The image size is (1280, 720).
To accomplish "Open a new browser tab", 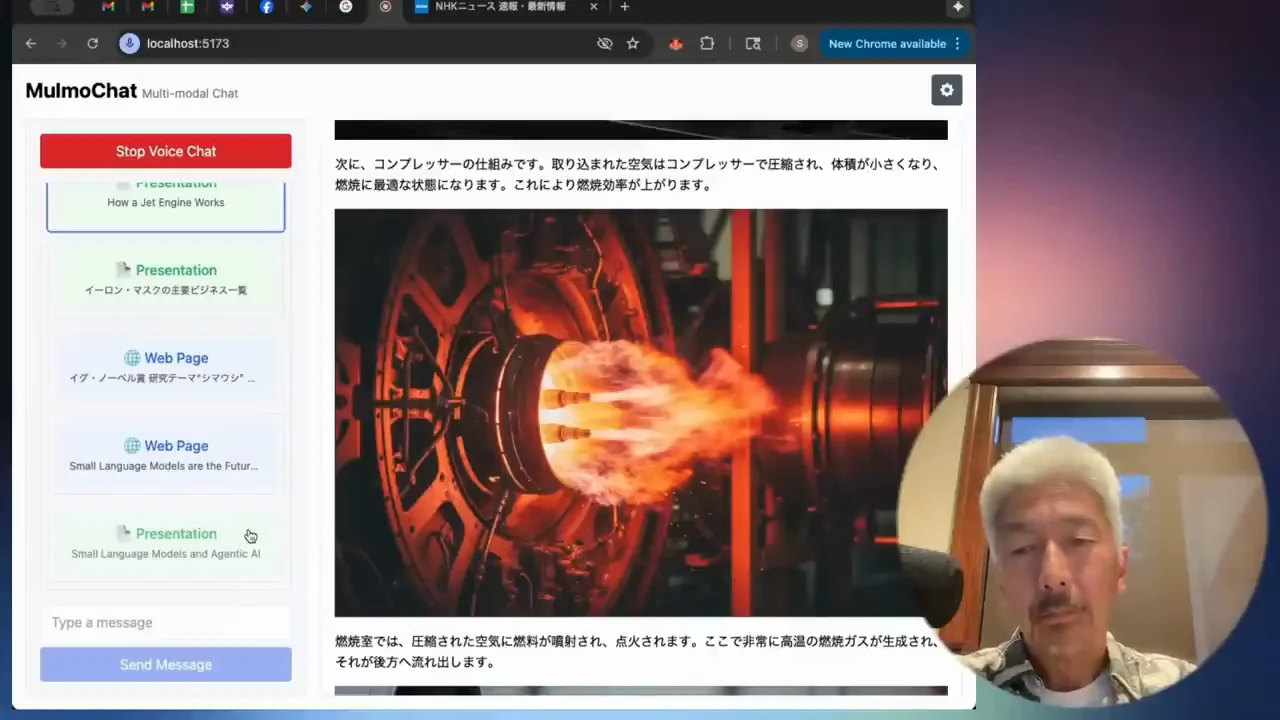I will (624, 7).
